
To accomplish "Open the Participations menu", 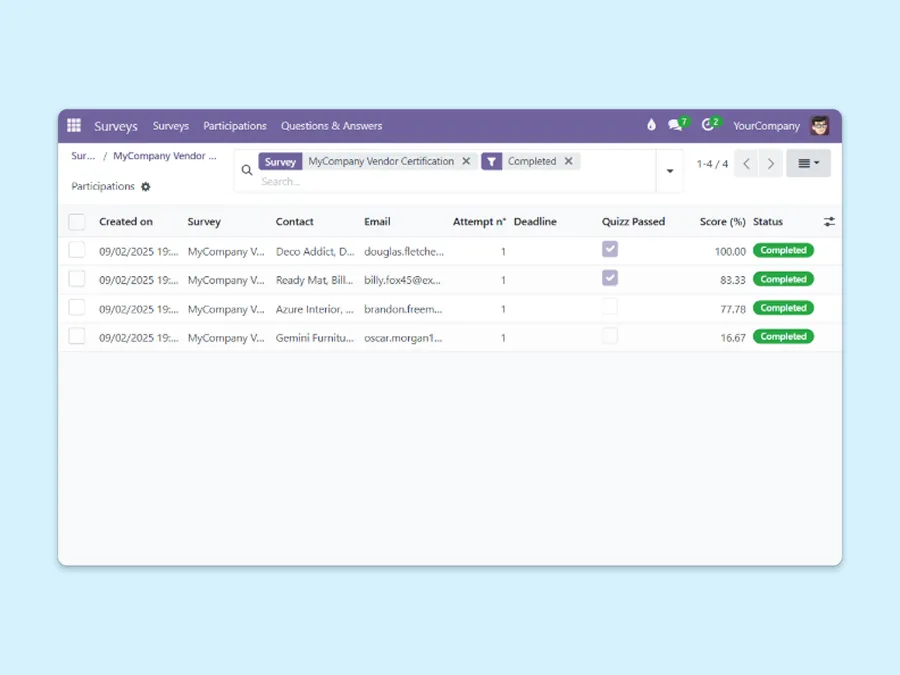I will click(235, 126).
